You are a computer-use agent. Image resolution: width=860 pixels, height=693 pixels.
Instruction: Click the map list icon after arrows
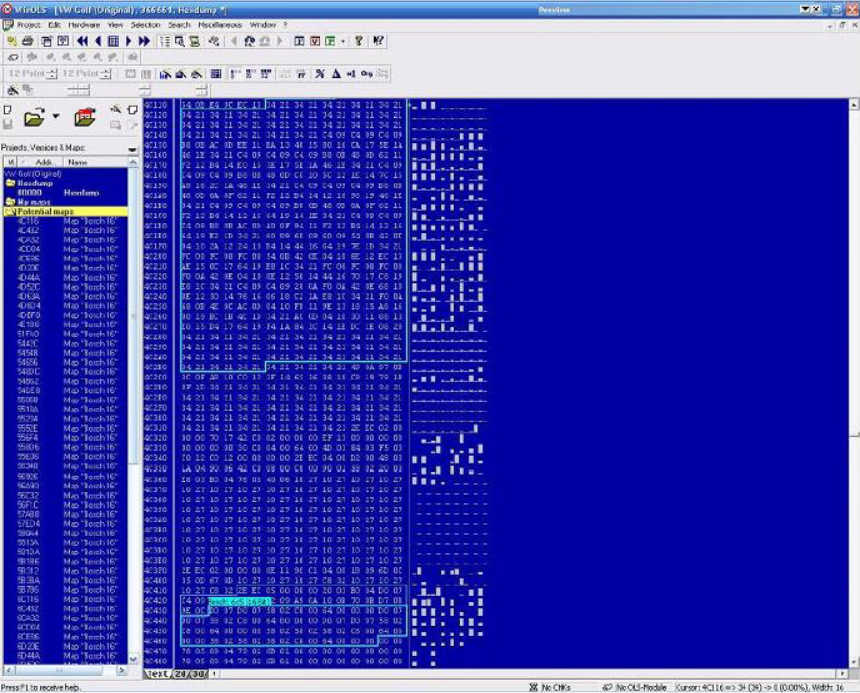[x=165, y=41]
